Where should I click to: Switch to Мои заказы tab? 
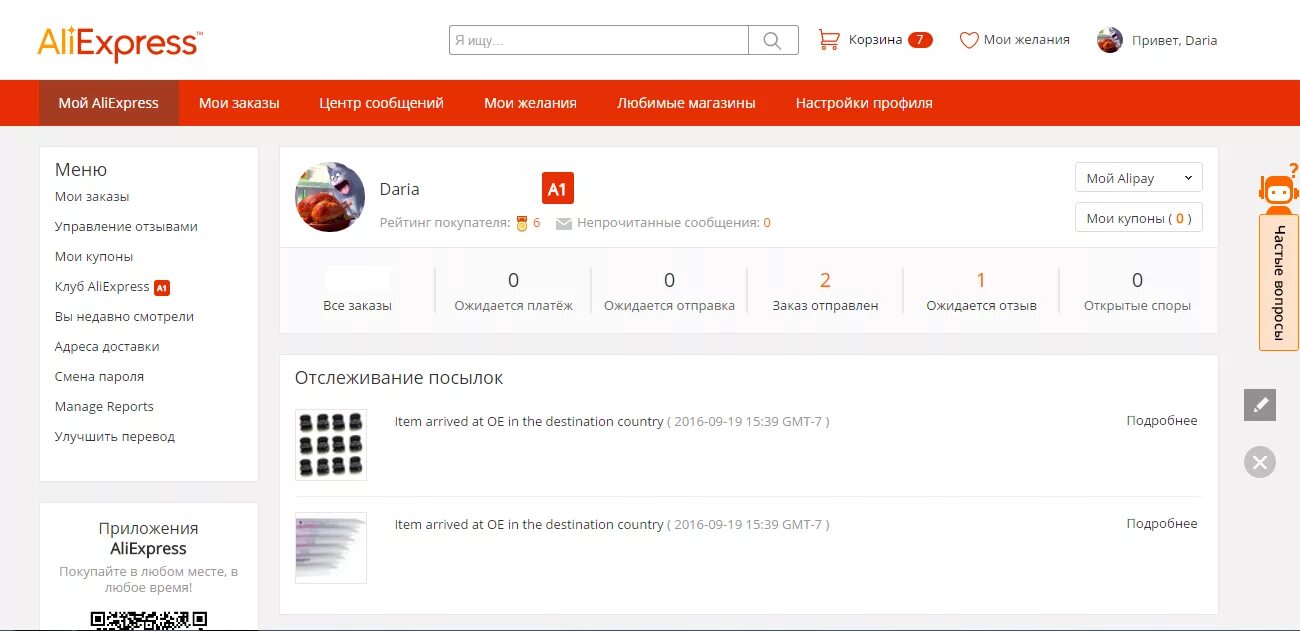point(239,103)
